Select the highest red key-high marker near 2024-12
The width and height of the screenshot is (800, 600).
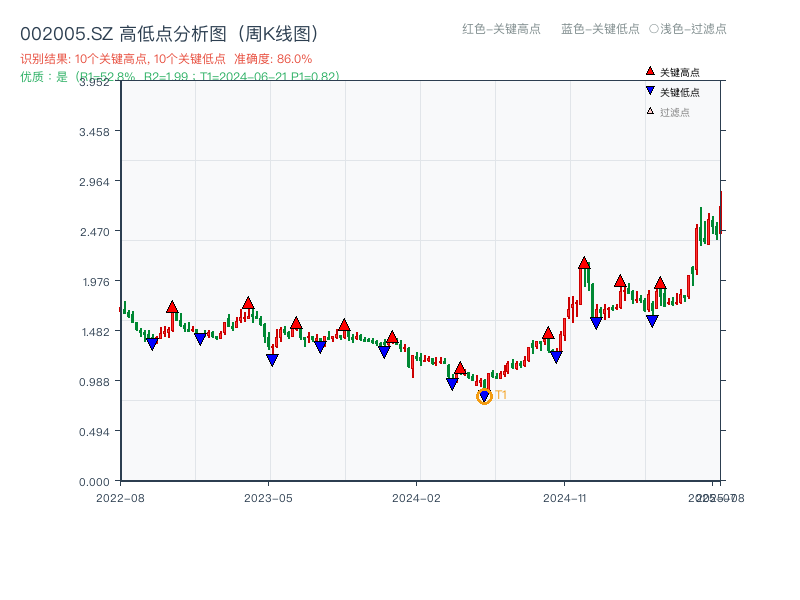point(584,263)
